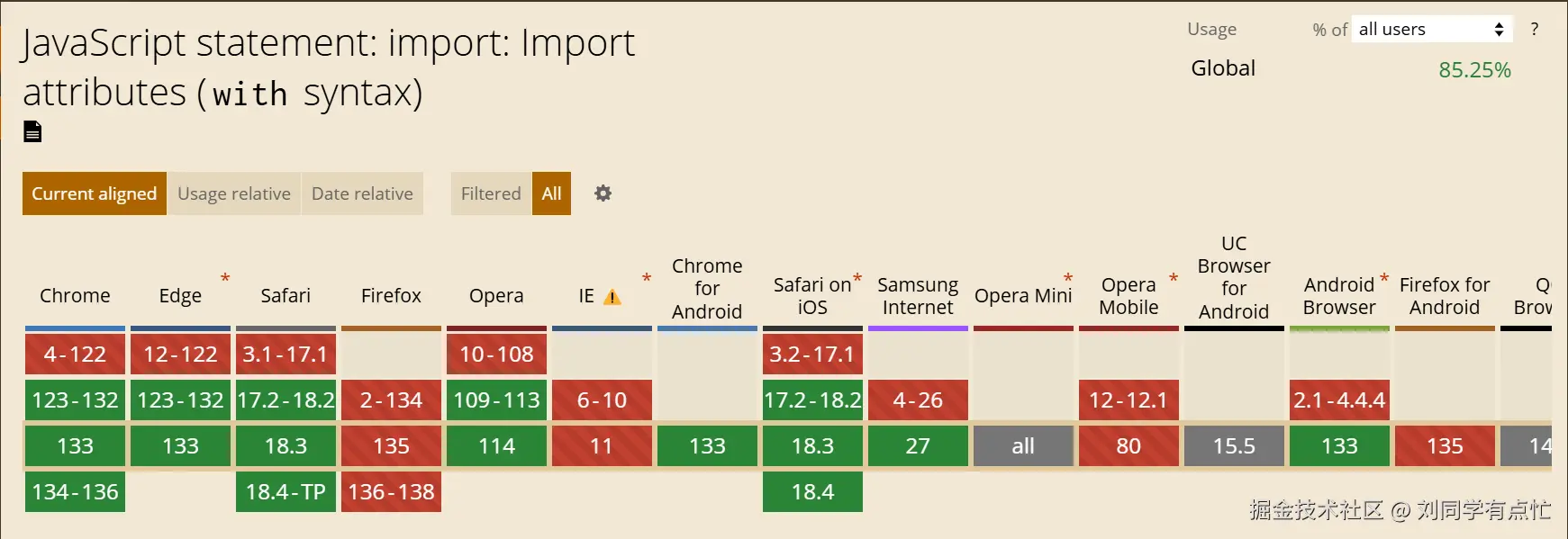Click the question mark help icon
The image size is (1568, 539).
[1535, 30]
